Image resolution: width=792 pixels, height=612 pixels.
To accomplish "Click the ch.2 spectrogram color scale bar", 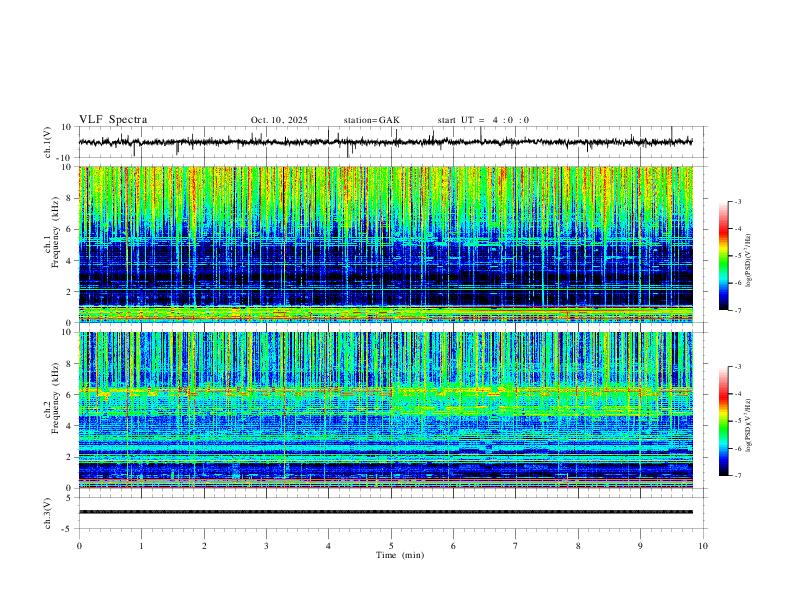I will (723, 421).
